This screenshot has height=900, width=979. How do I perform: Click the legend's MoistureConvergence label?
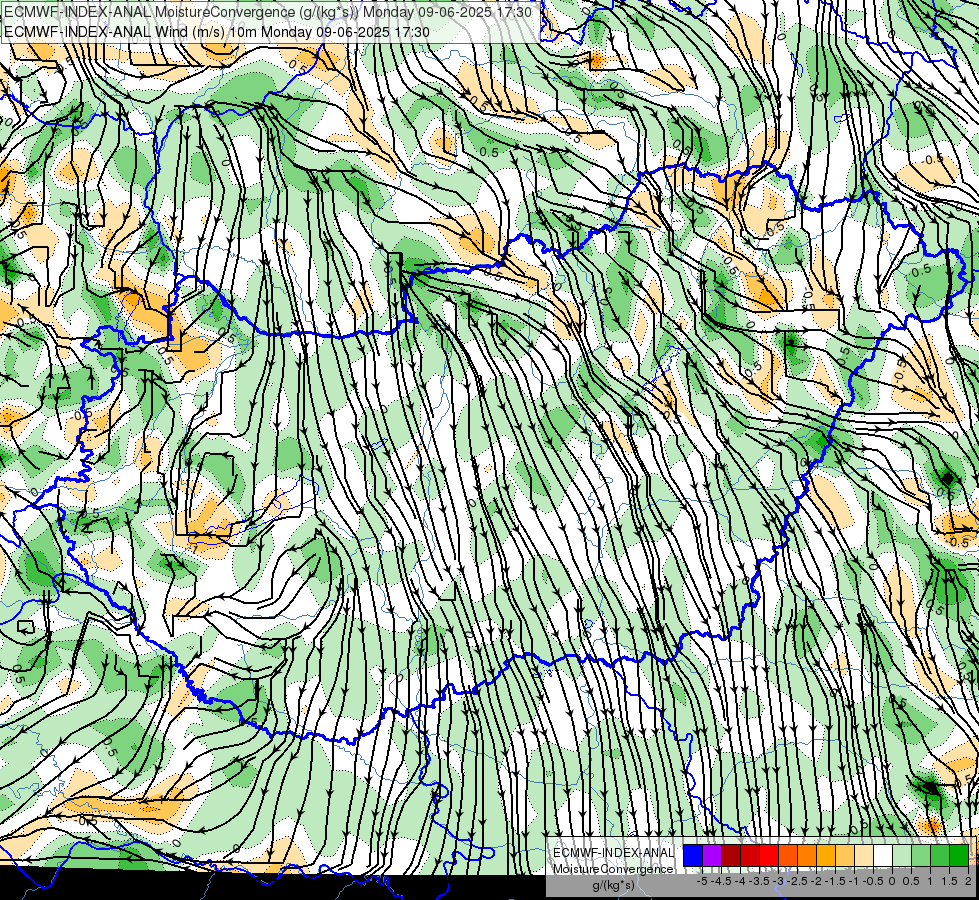coord(613,869)
